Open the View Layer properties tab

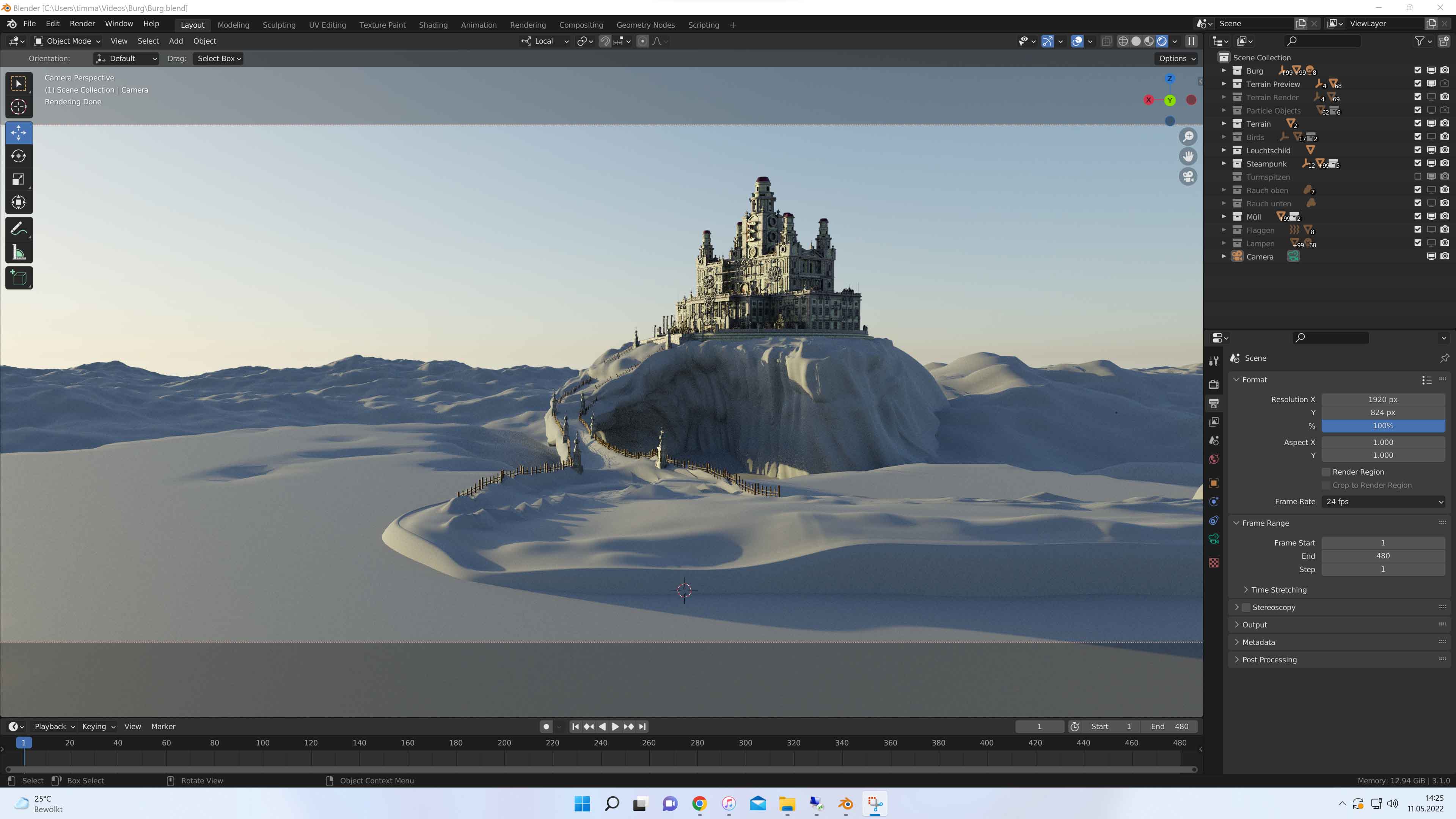1214,422
